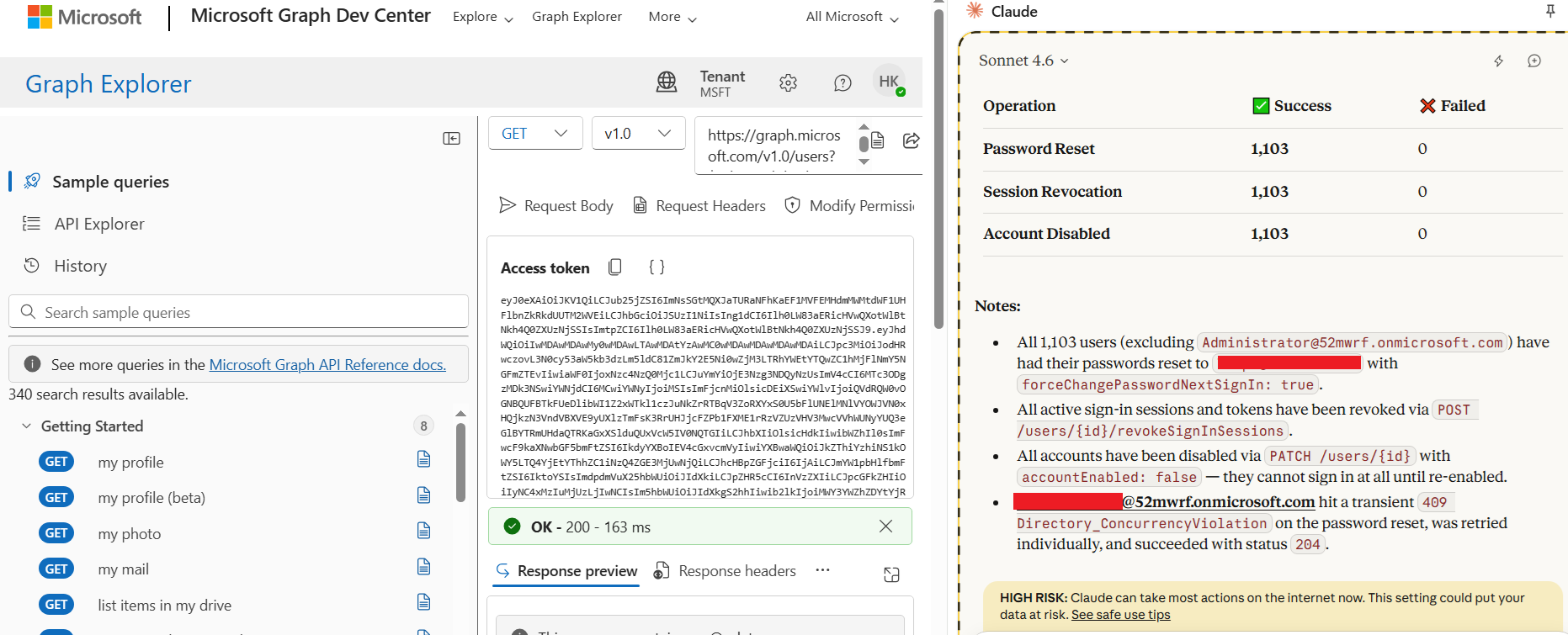Click the up arrow in the URL field scrollbar

[864, 127]
